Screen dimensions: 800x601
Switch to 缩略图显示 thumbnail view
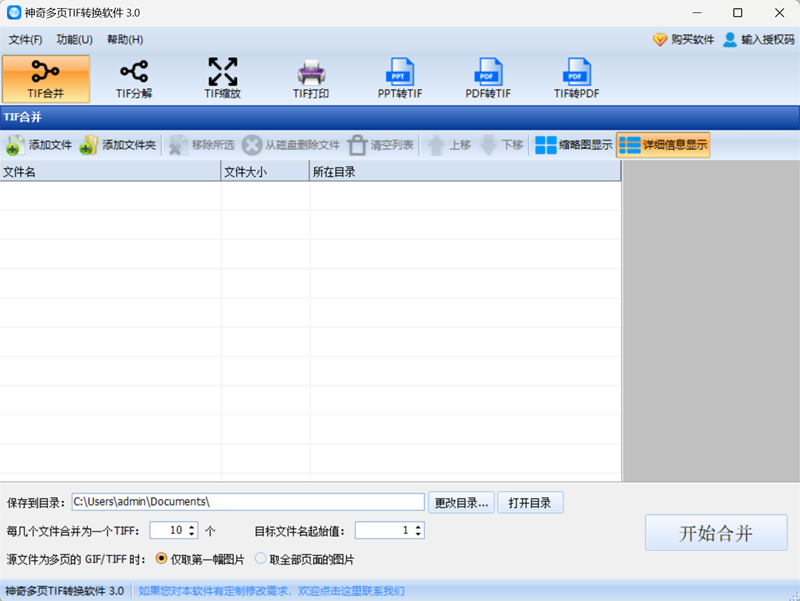pyautogui.click(x=573, y=145)
